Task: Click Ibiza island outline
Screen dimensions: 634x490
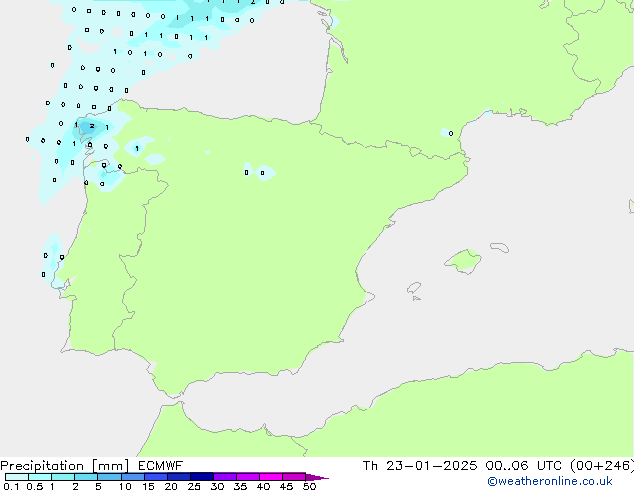Action: click(414, 288)
